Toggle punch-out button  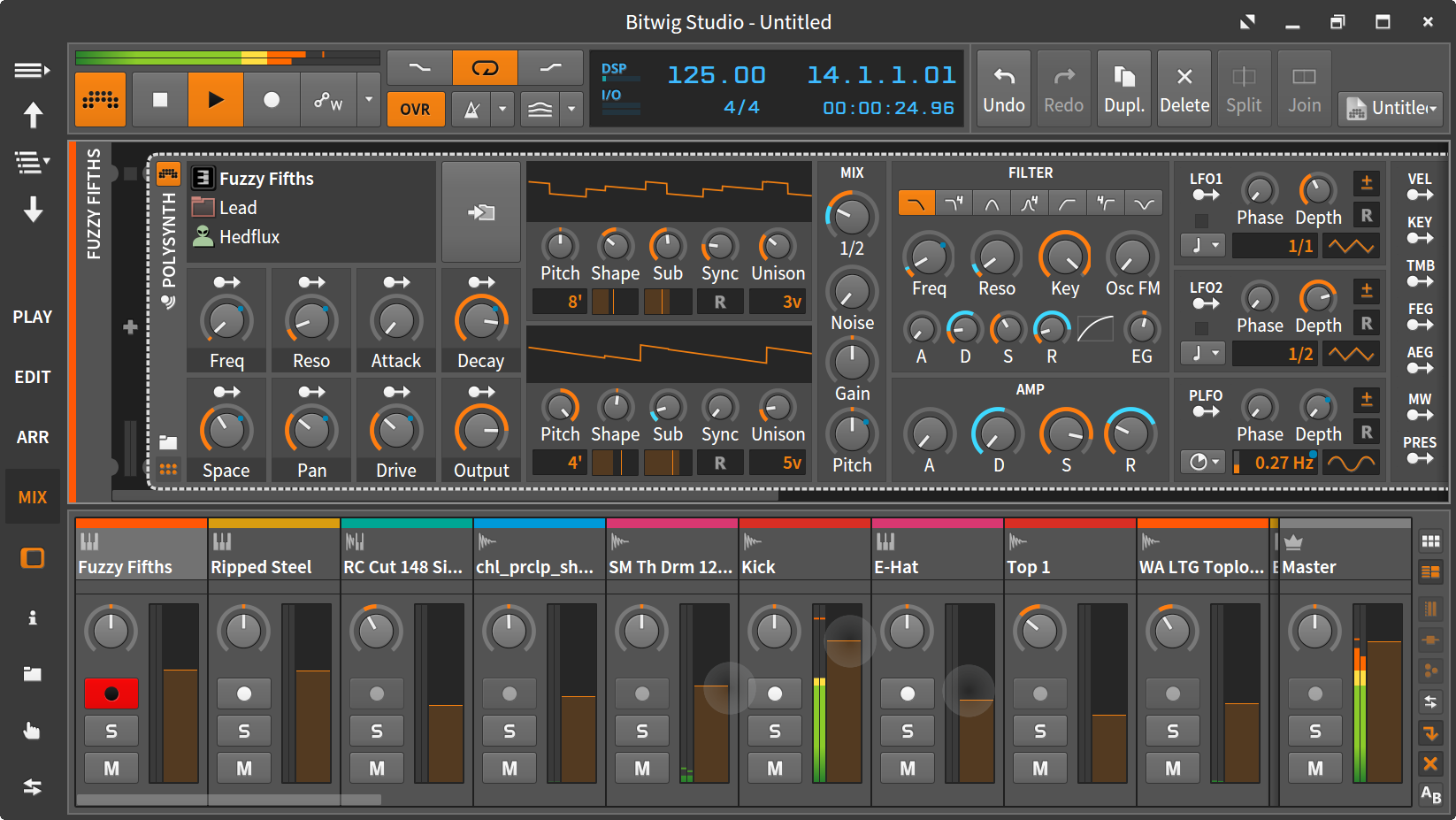coord(550,68)
